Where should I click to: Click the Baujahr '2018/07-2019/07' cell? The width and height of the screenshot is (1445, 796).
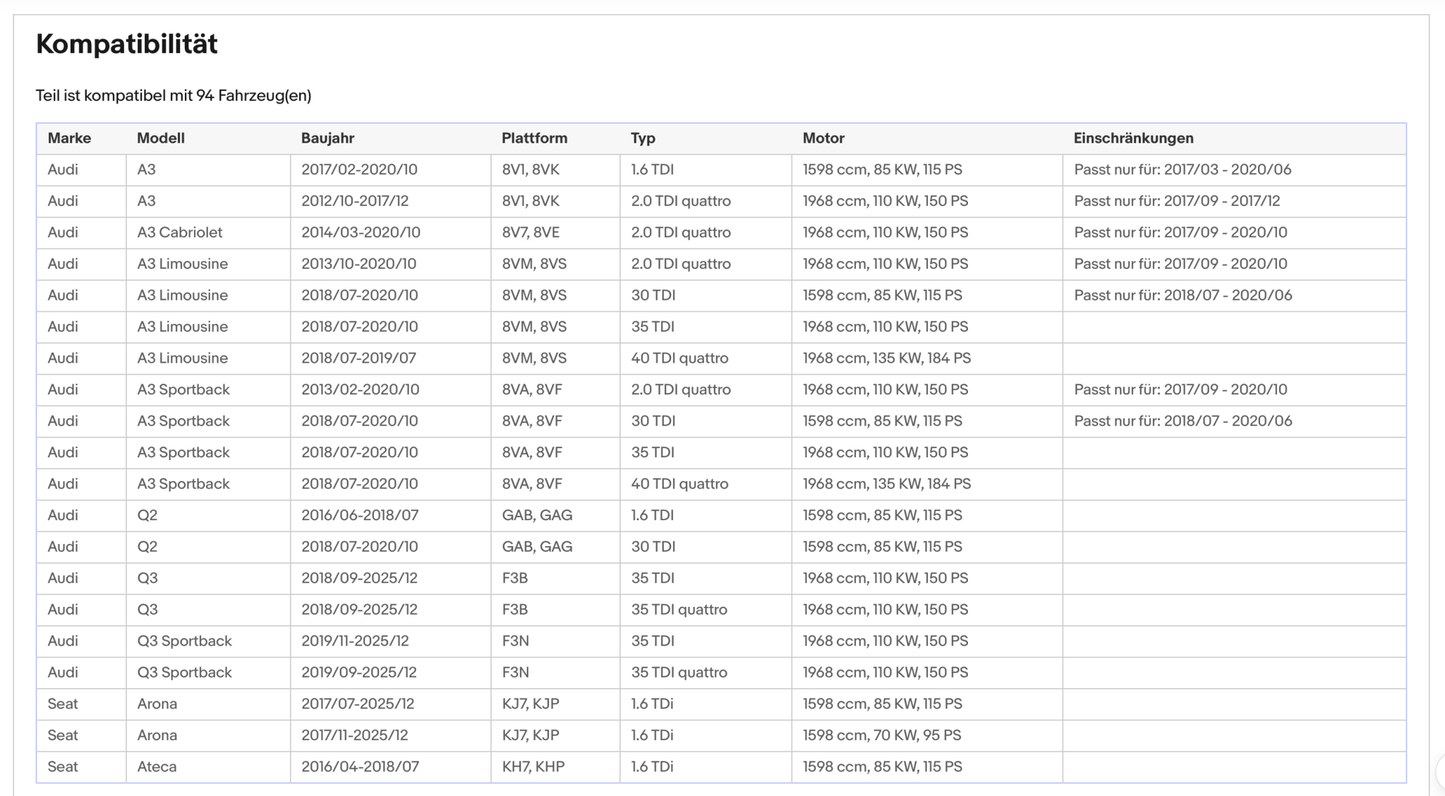[x=390, y=358]
